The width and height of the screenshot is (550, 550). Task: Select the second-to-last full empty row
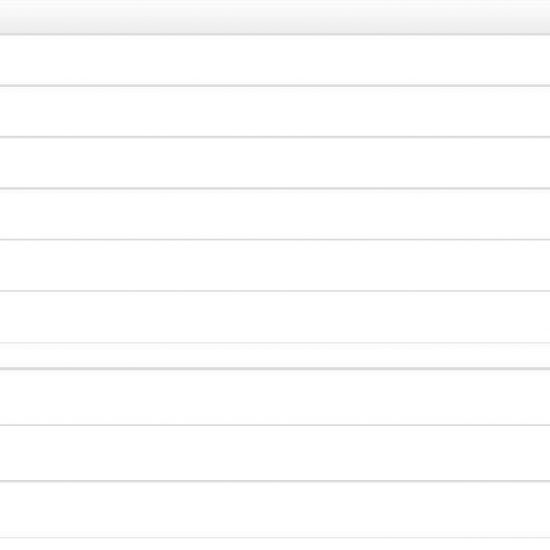click(275, 453)
